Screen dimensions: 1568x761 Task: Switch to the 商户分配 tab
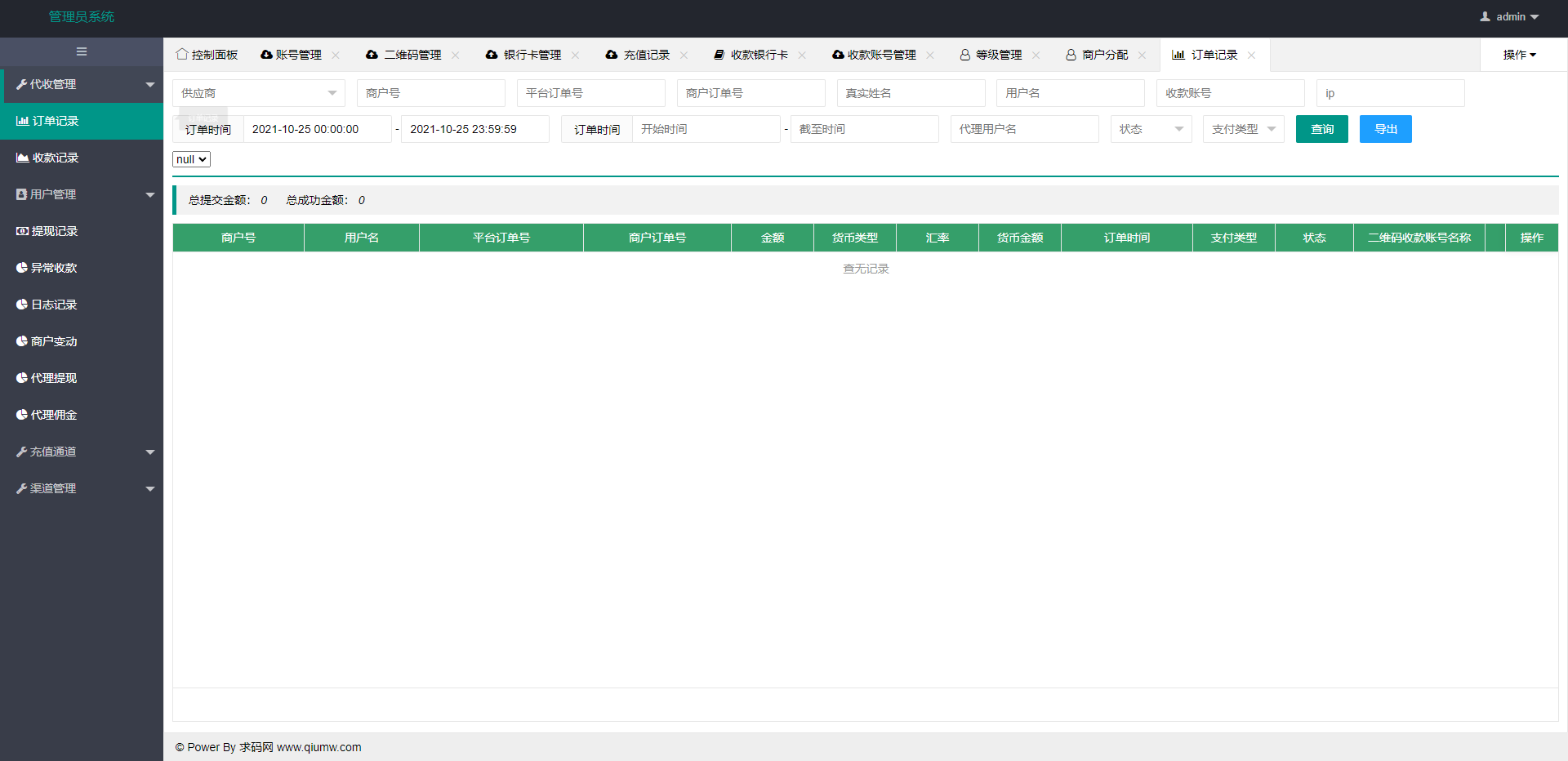pos(1105,55)
